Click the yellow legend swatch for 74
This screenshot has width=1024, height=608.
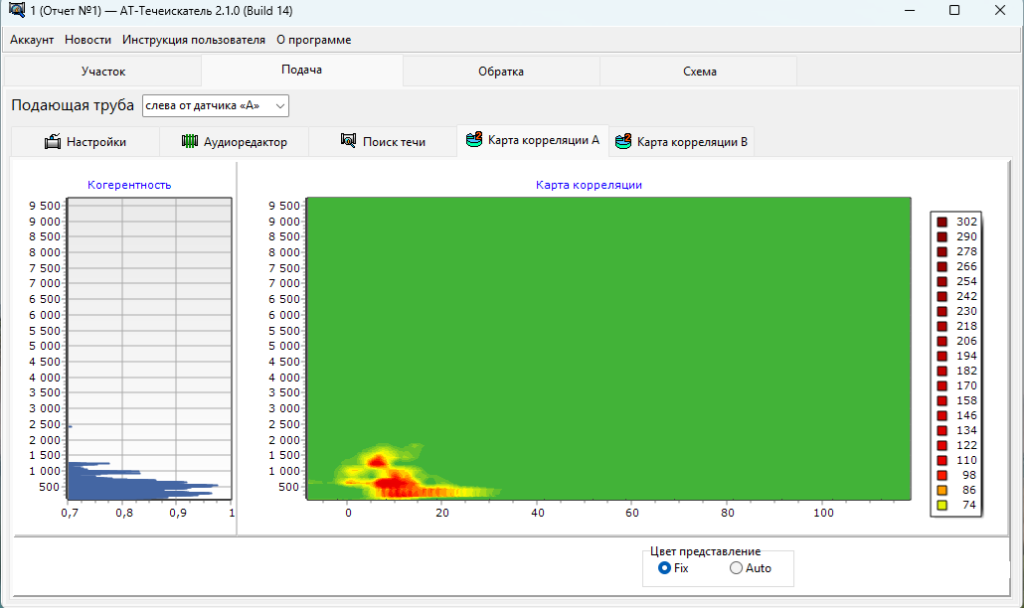(x=941, y=506)
